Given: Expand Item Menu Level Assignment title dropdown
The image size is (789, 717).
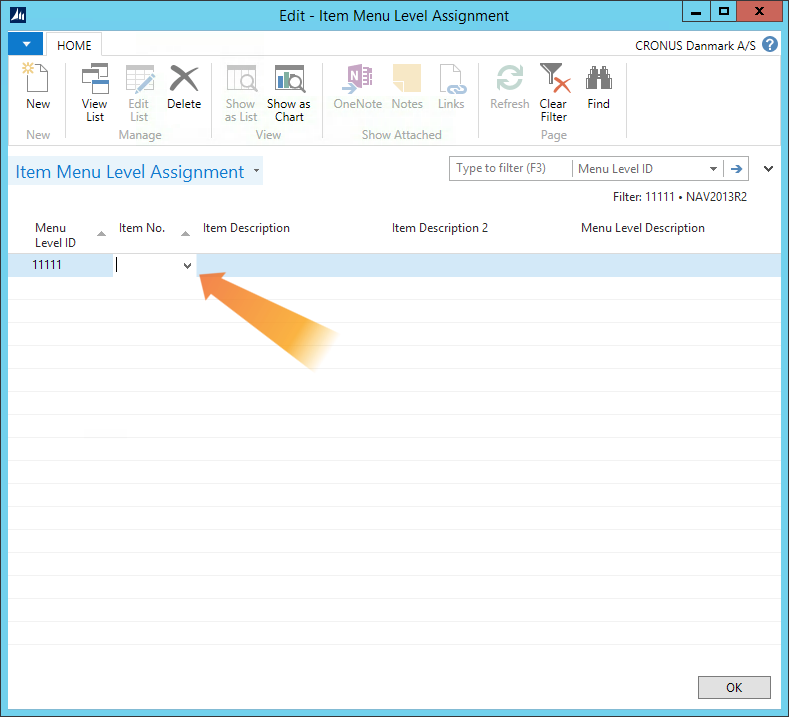Looking at the screenshot, I should click(257, 171).
